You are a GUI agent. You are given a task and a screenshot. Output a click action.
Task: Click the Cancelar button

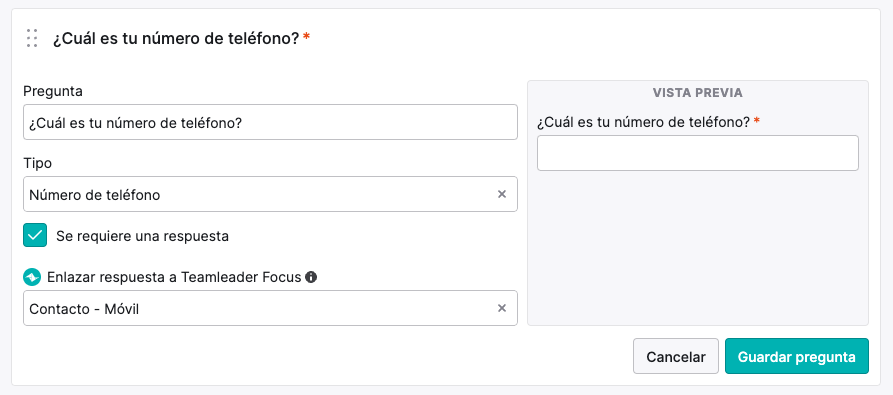(676, 356)
